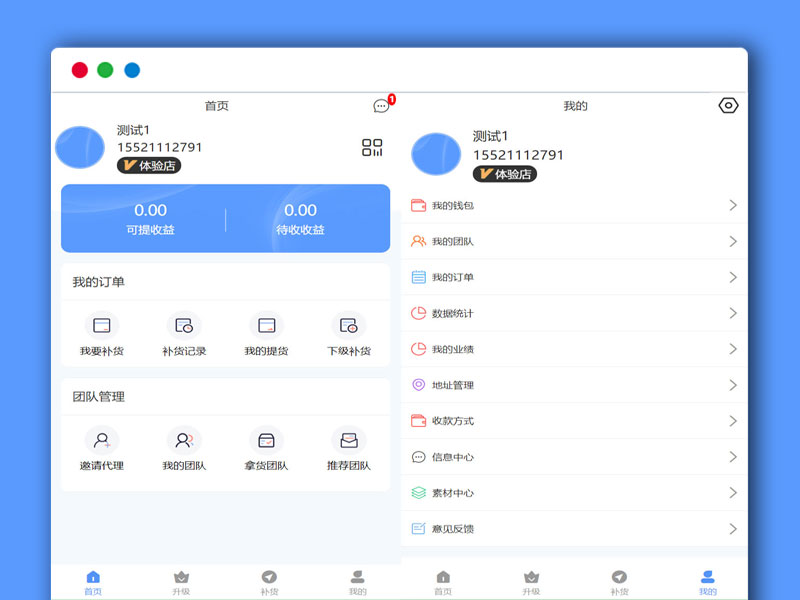Expand the 意见反馈 row chevron
Image resolution: width=800 pixels, height=600 pixels.
(733, 529)
